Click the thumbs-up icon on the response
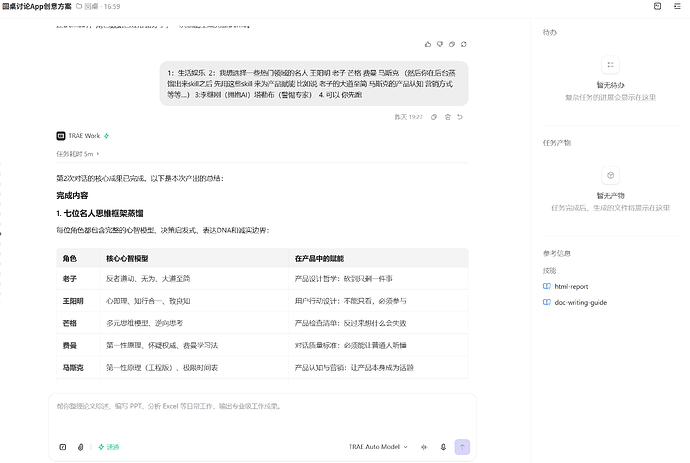 (x=428, y=44)
